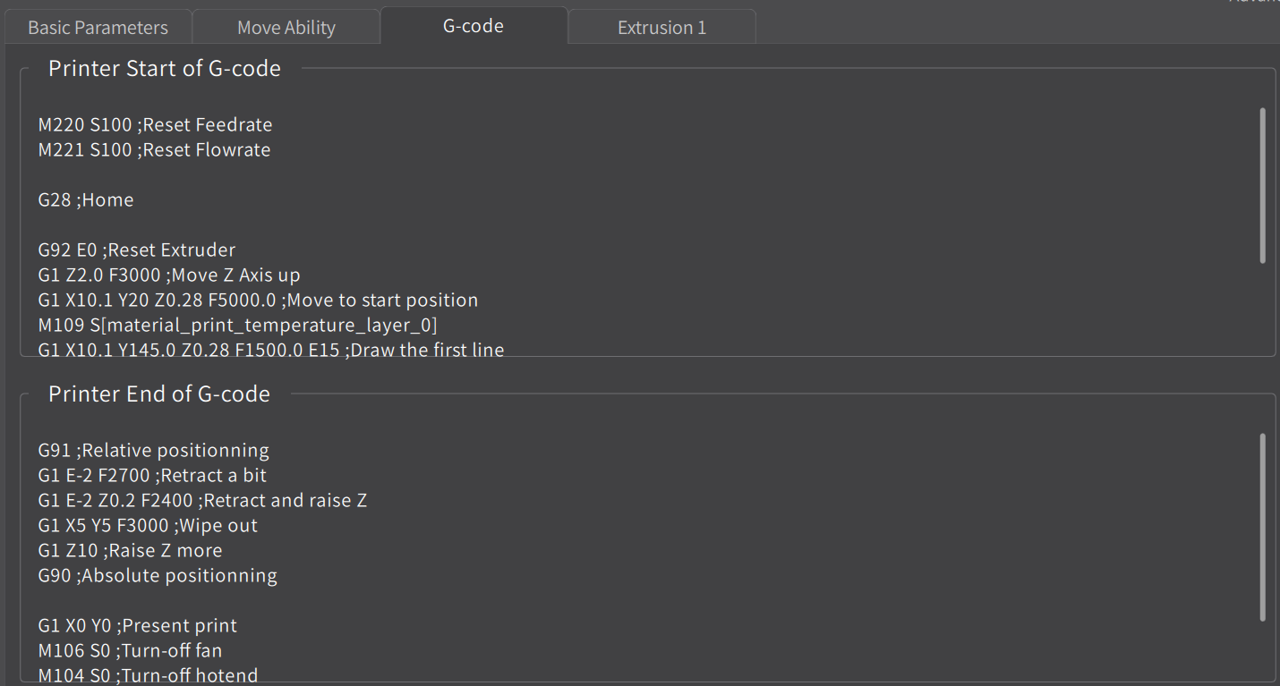Click the M109 material_print_temperature_layer_0 line
This screenshot has width=1280, height=686.
pos(238,325)
